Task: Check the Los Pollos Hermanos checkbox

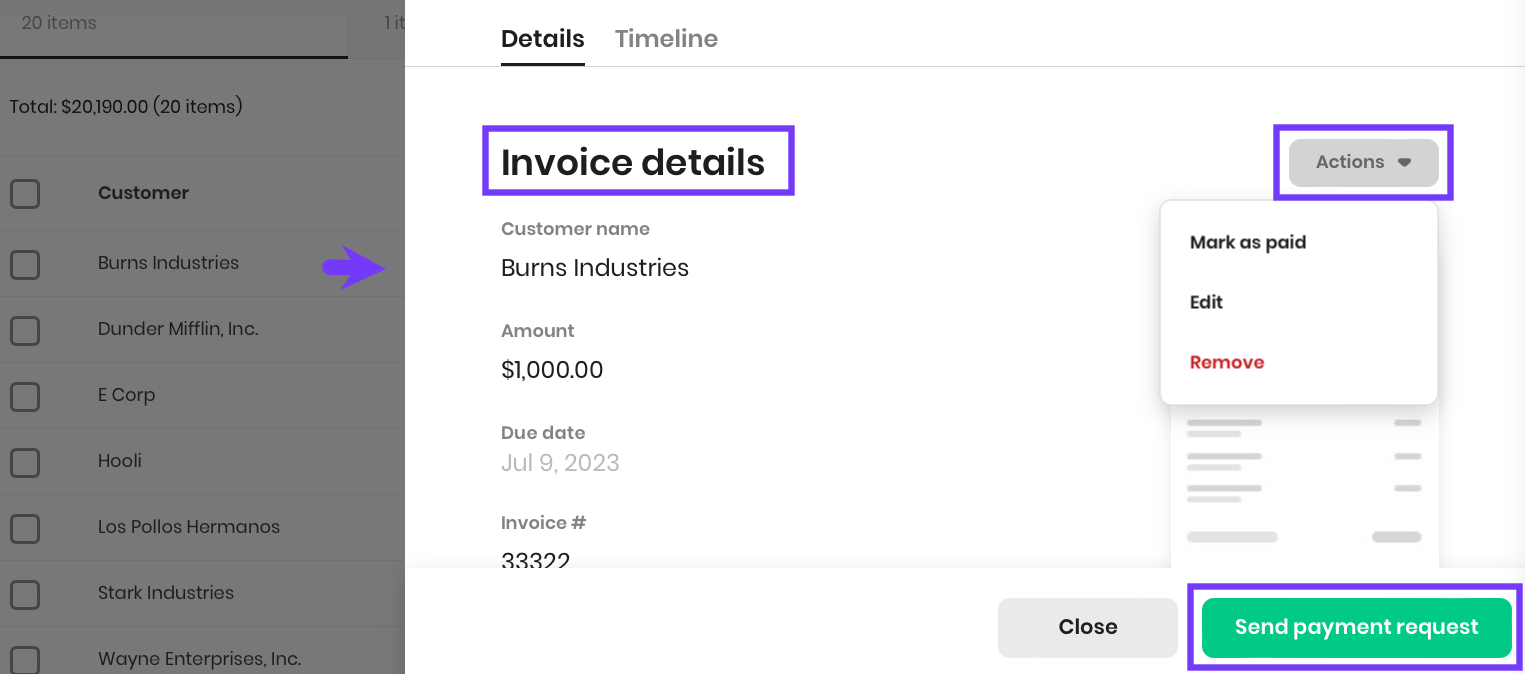Action: tap(25, 528)
